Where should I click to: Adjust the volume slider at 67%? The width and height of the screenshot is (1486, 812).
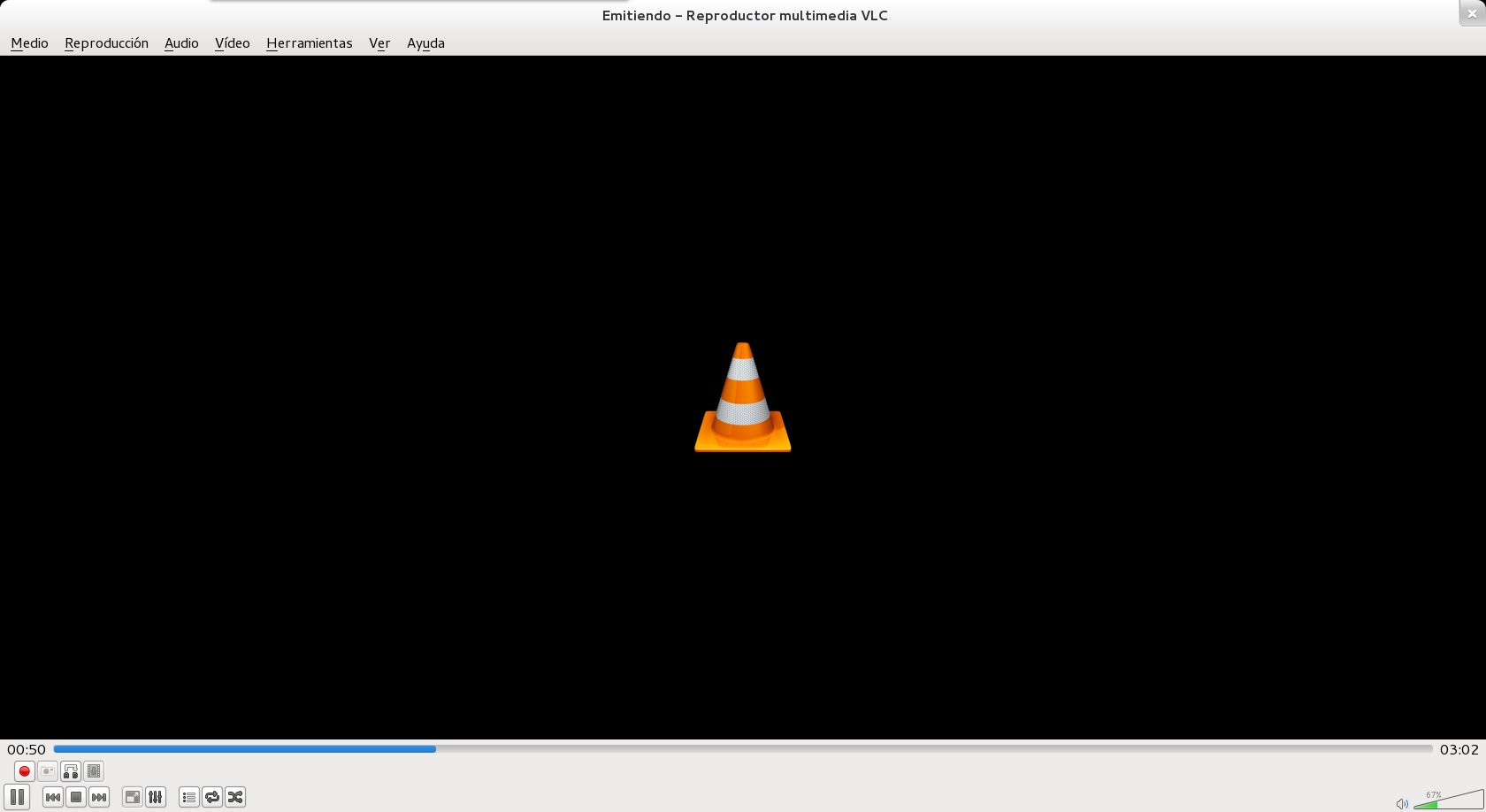1449,800
